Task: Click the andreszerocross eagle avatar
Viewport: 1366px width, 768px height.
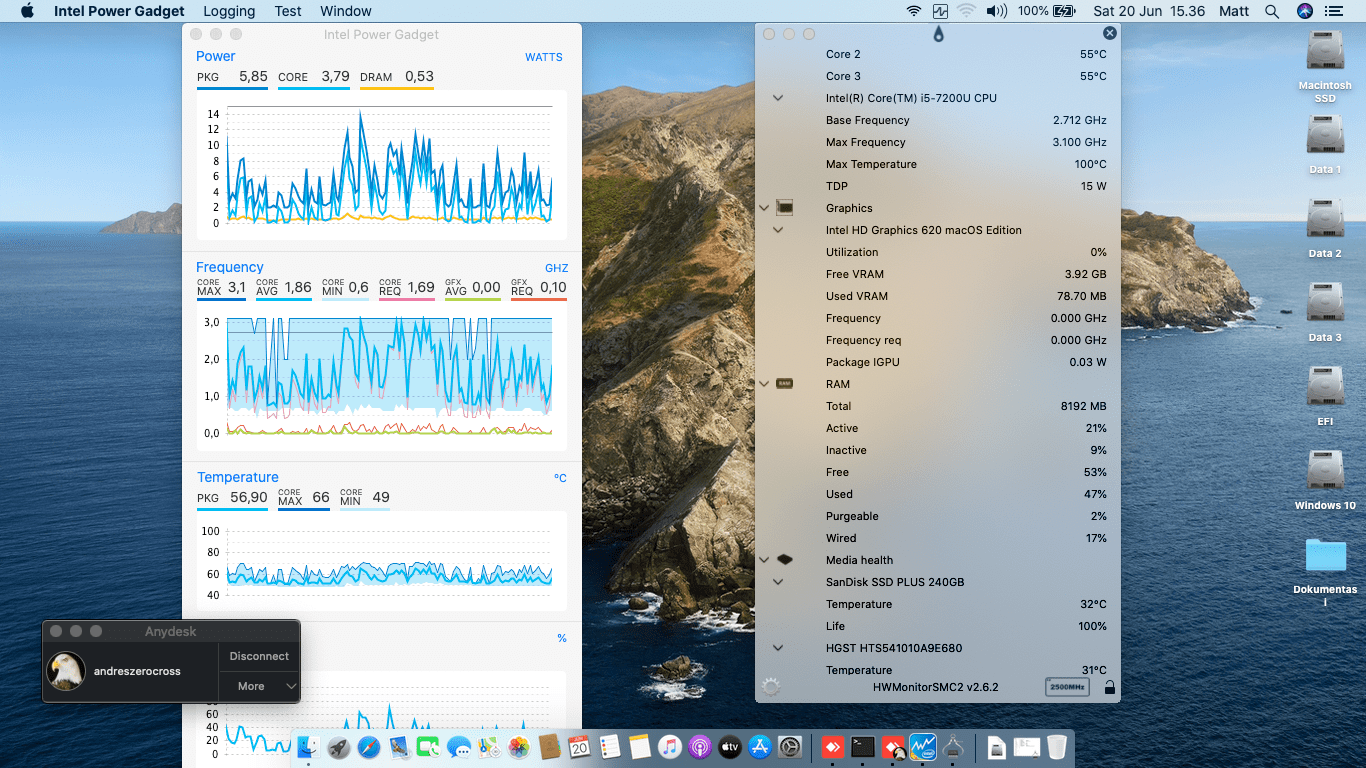Action: pos(66,671)
